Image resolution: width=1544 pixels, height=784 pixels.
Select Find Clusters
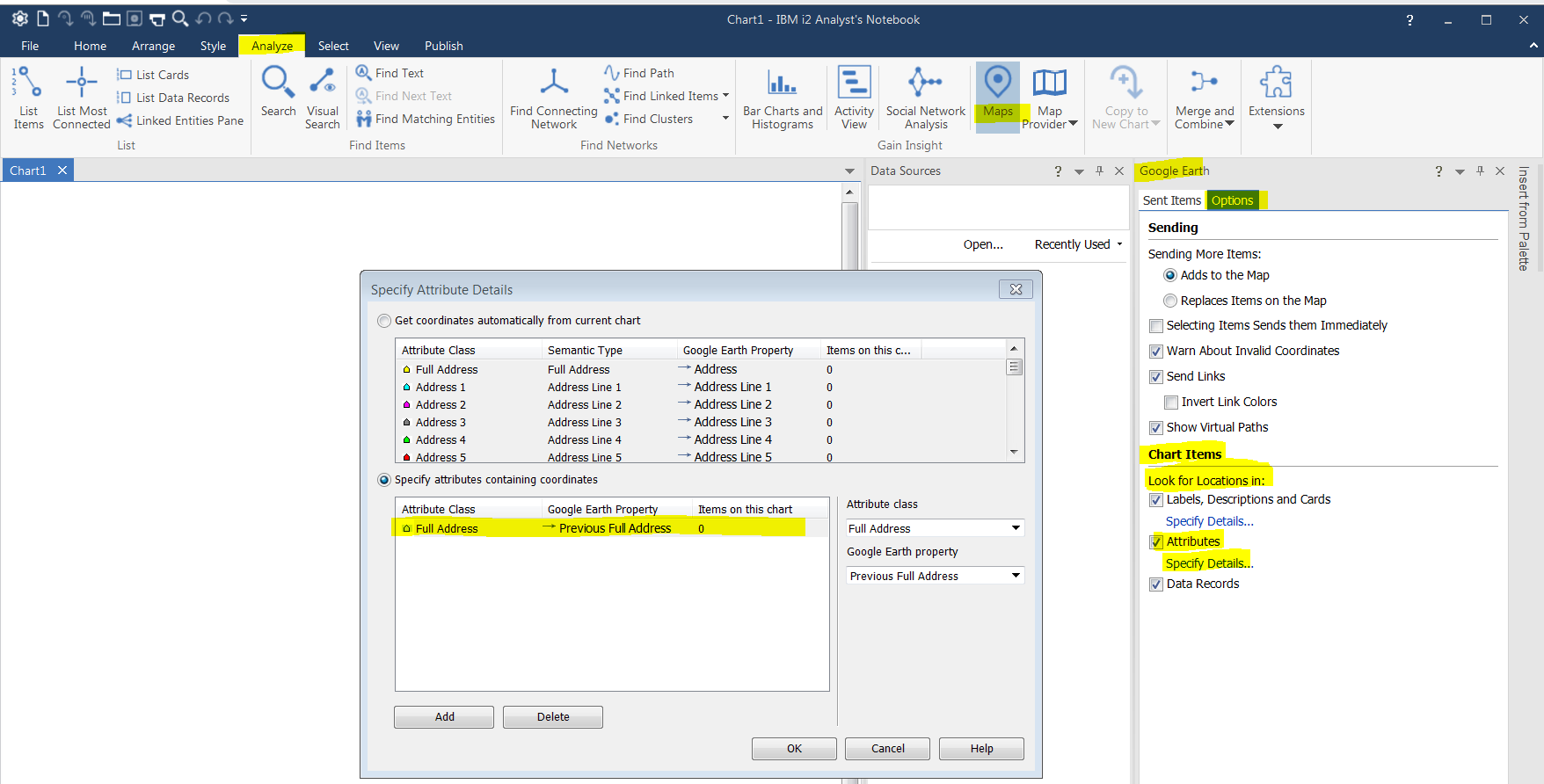pyautogui.click(x=649, y=119)
